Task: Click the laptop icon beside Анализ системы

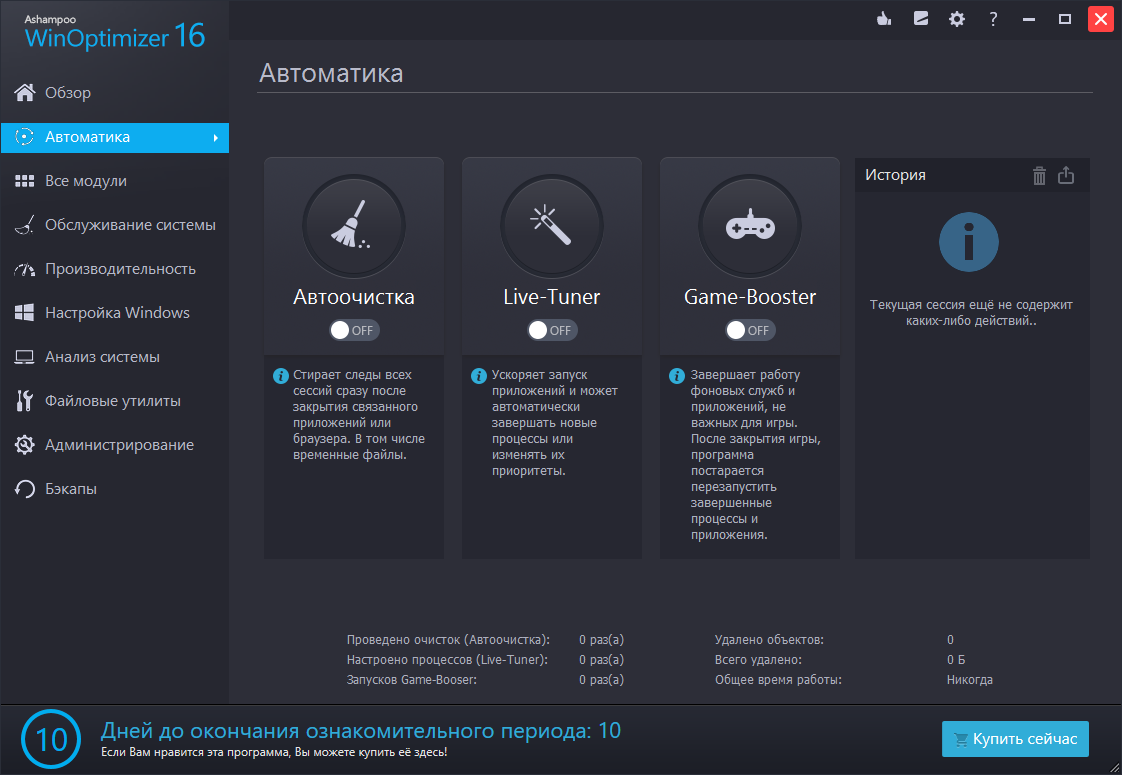Action: point(25,357)
